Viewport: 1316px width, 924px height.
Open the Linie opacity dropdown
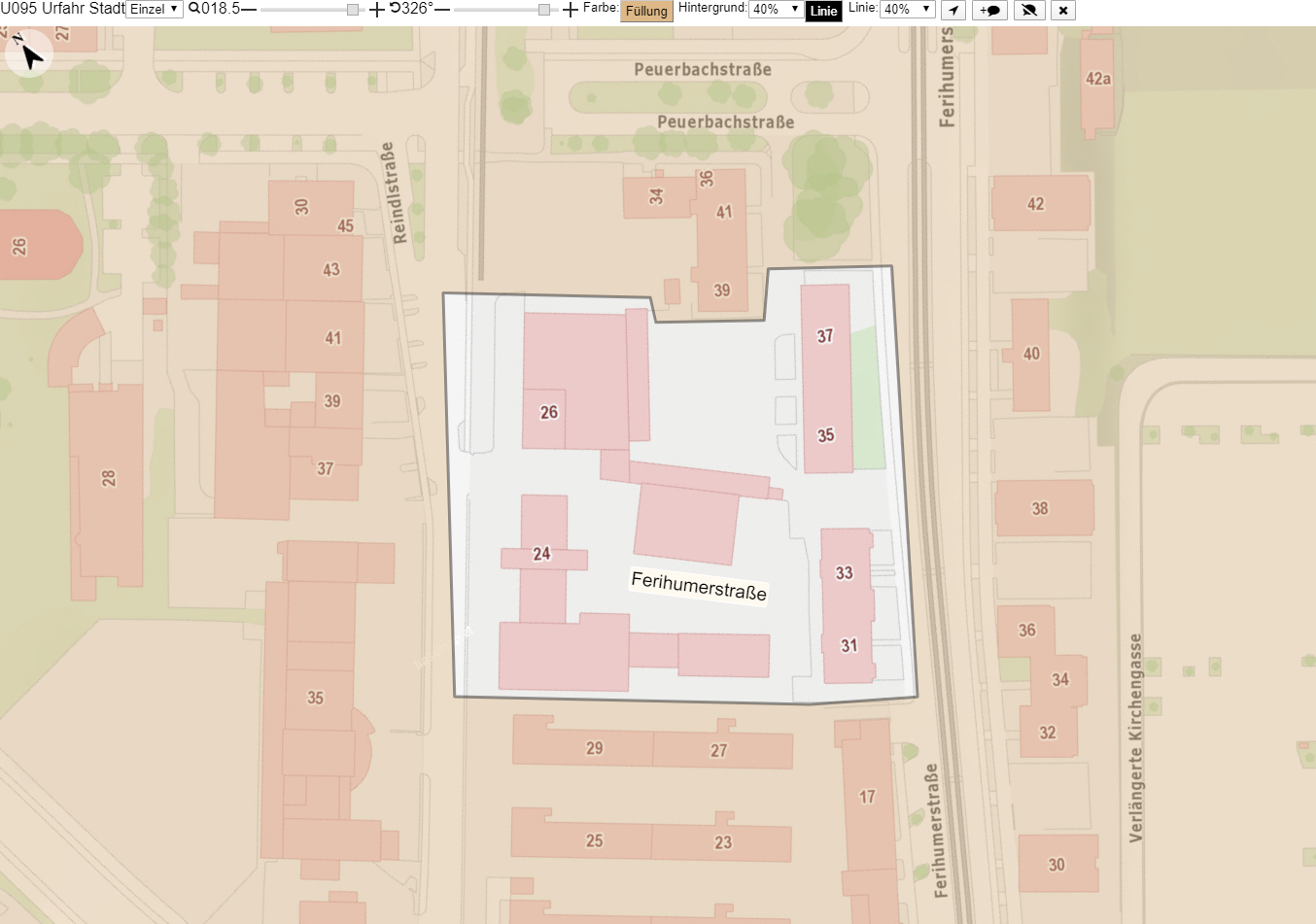pyautogui.click(x=908, y=9)
